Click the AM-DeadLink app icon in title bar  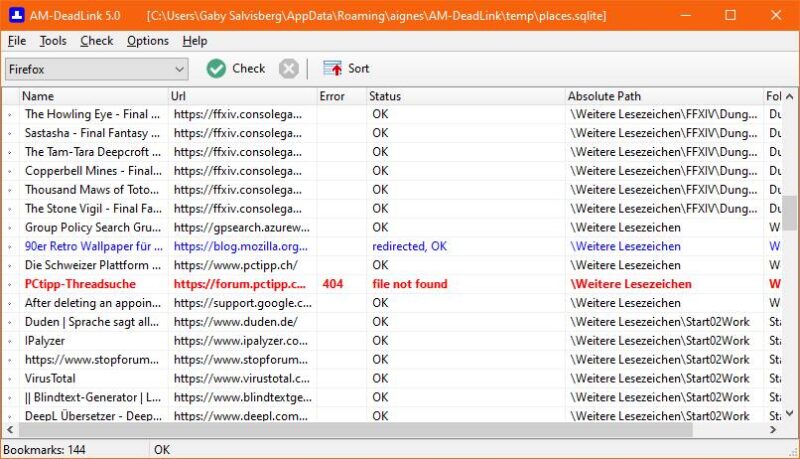14,15
